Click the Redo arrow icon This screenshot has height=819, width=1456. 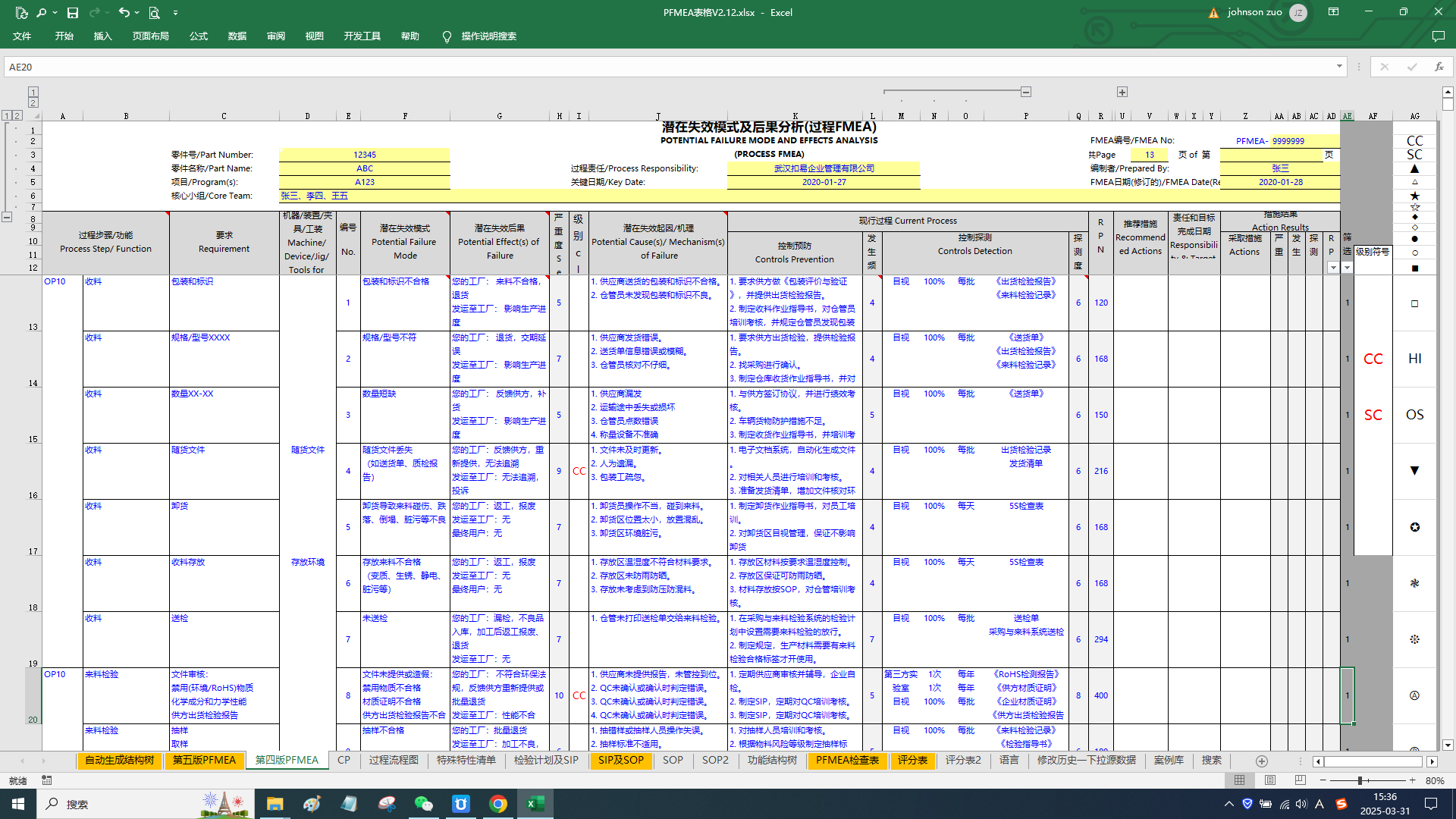[x=95, y=12]
